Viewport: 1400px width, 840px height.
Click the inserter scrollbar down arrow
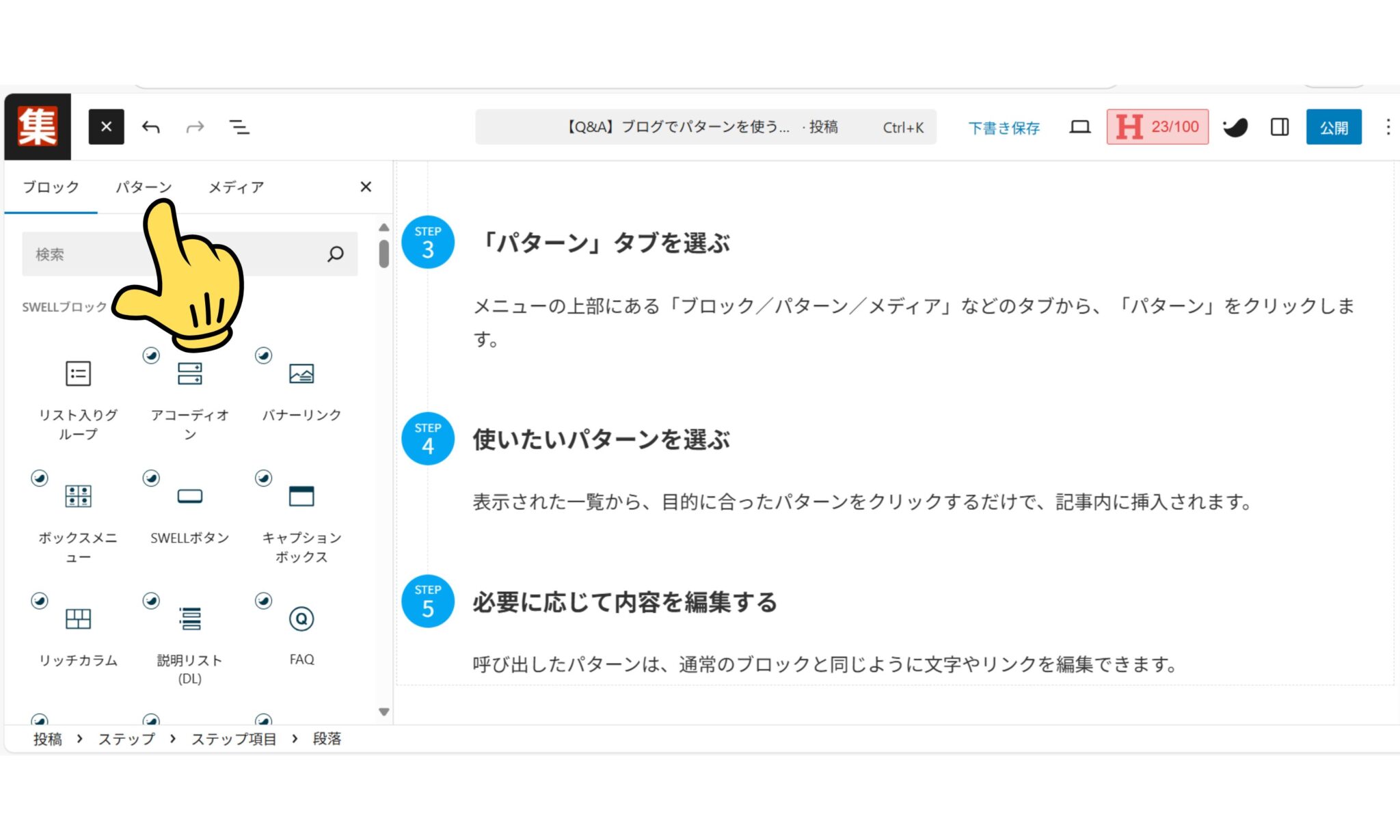click(x=384, y=712)
